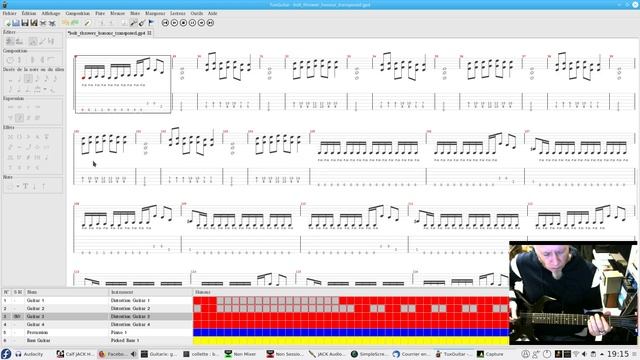640x360 pixels.
Task: Show the fretboard with guitar icon
Action: point(142,23)
